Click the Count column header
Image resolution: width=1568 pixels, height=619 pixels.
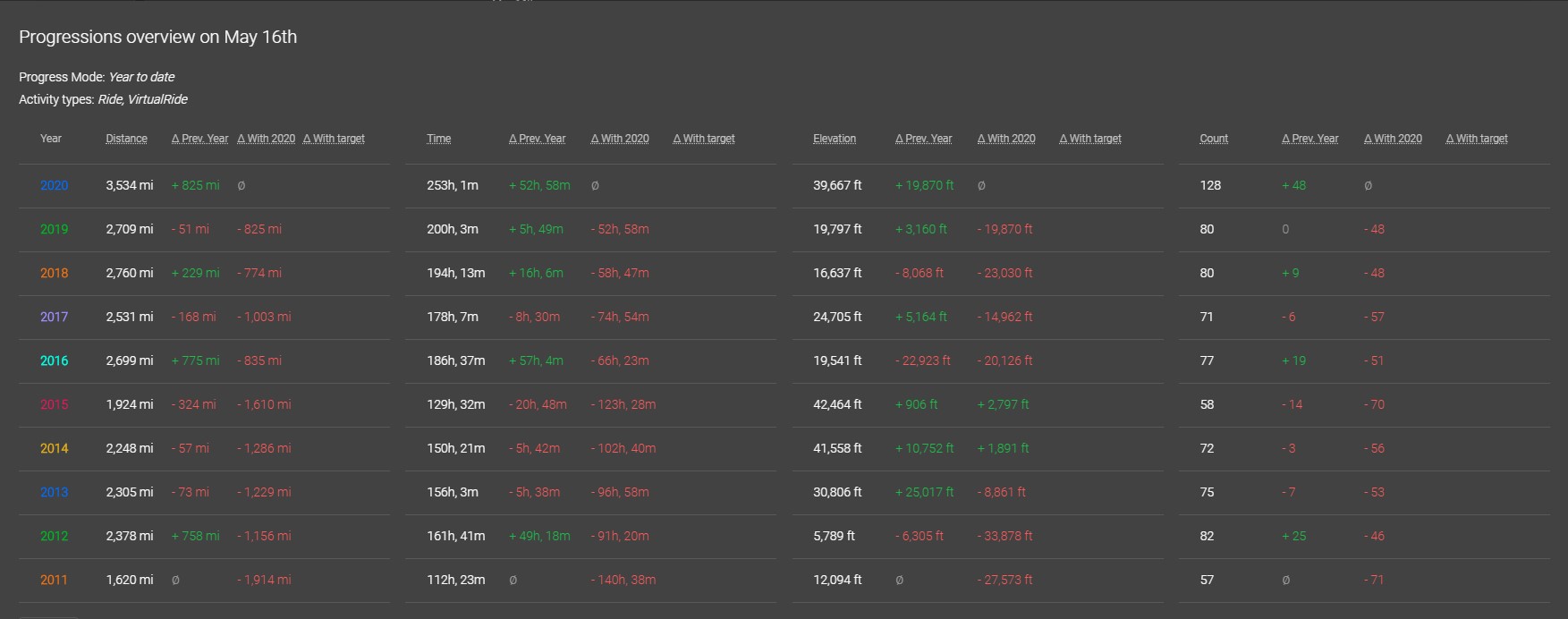[1214, 139]
